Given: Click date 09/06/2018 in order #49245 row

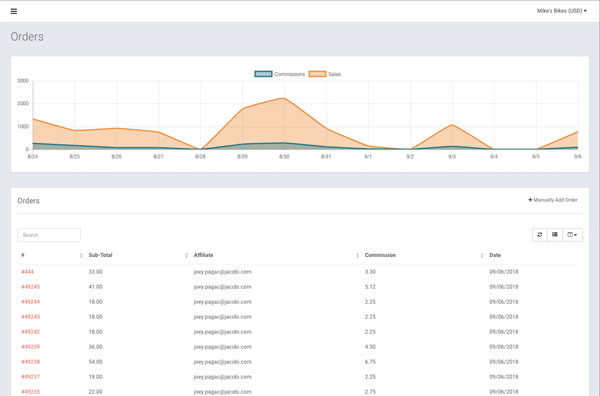Looking at the screenshot, I should (x=504, y=287).
